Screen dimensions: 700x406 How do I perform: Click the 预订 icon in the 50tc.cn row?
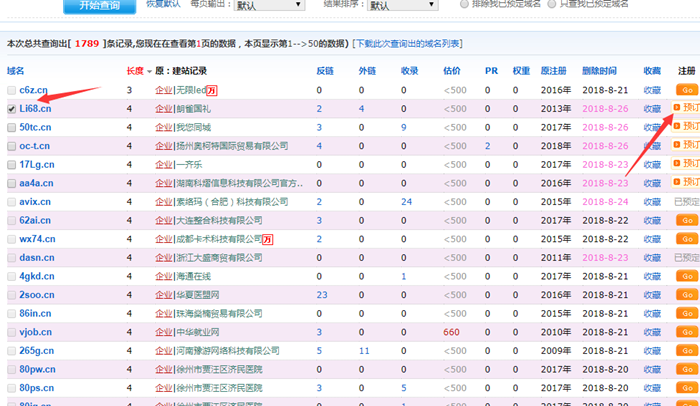(x=687, y=127)
